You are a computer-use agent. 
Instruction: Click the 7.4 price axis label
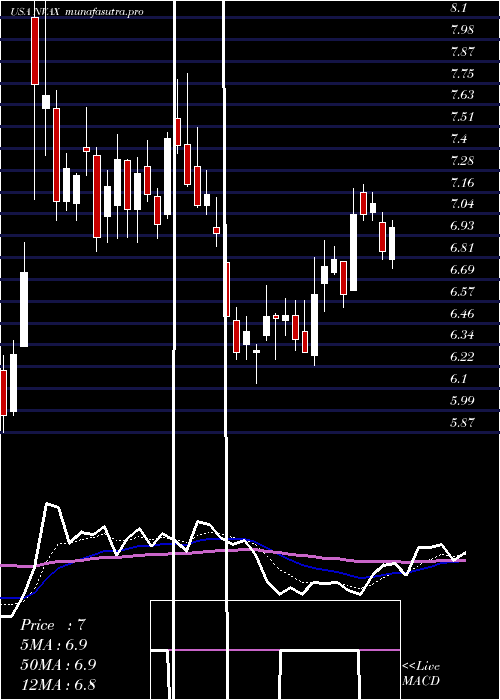[x=459, y=139]
